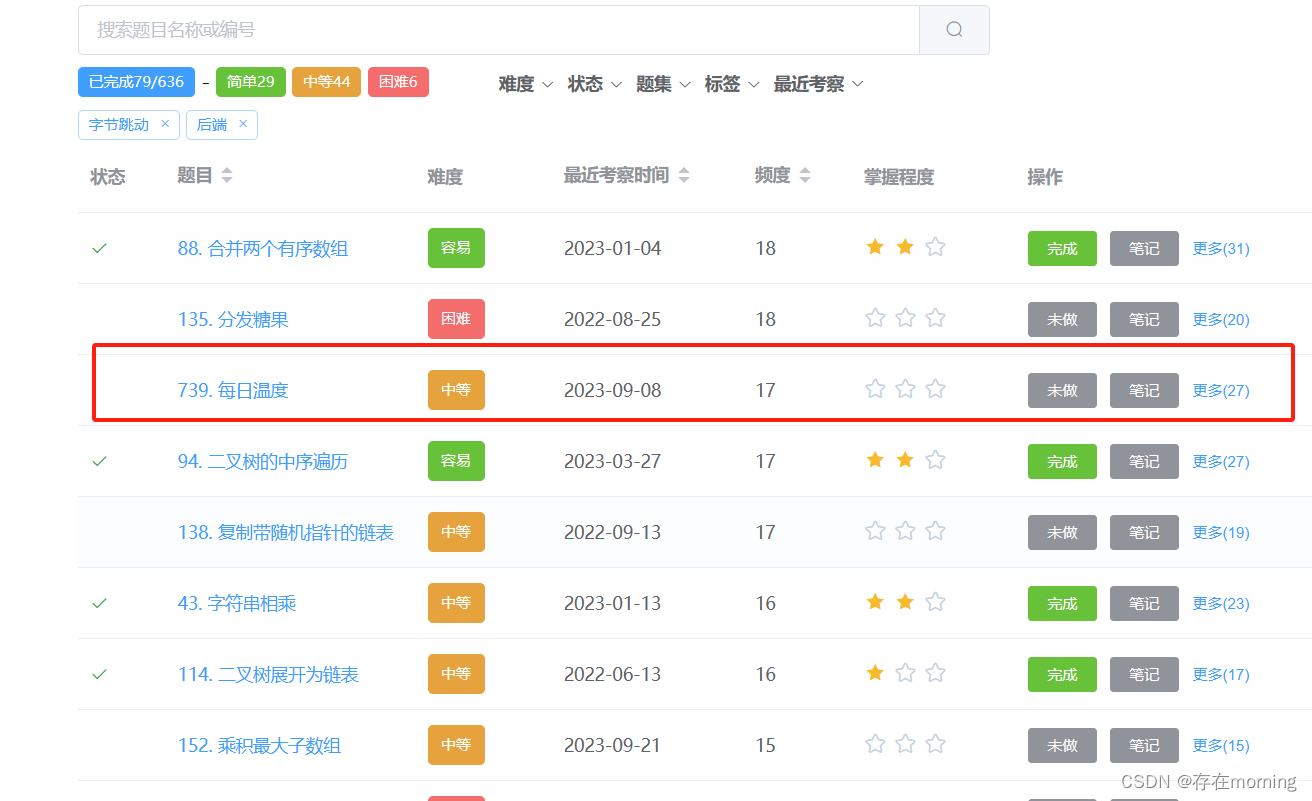
Task: Open 笔记 for 152. 乘积最大子数组
Action: coord(1144,746)
